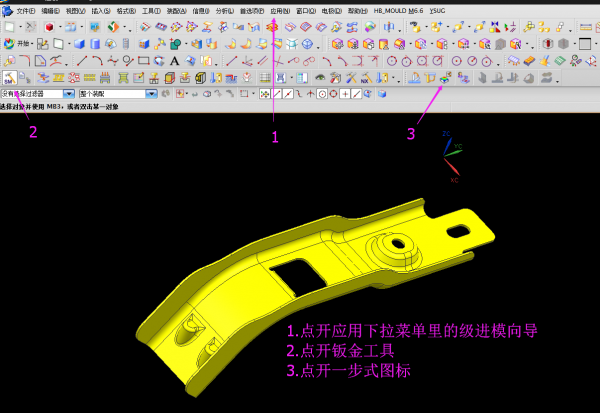Click the Mirror Assembly icon

495,27
